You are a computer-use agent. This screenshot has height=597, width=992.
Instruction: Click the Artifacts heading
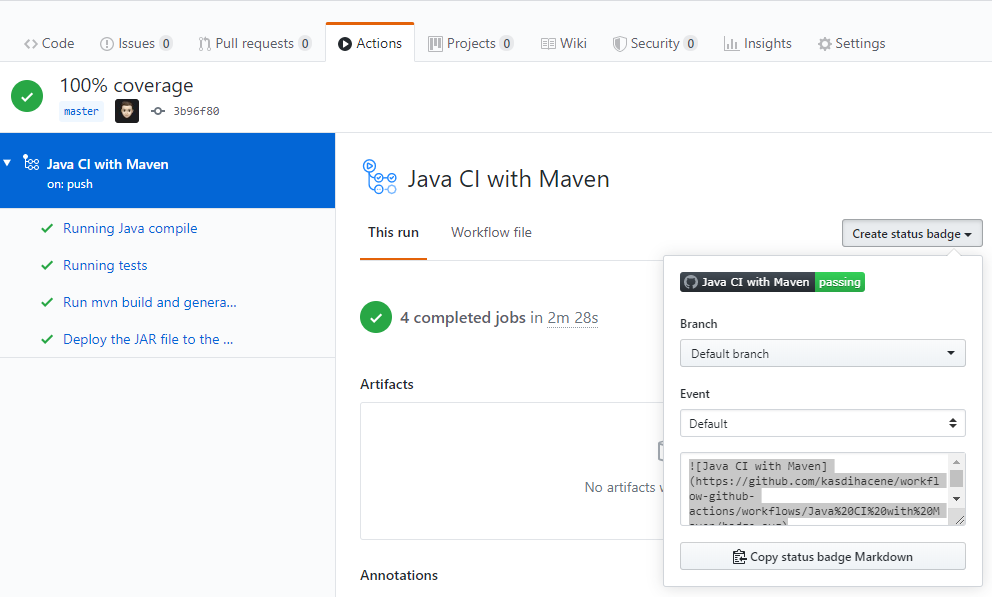tap(387, 385)
